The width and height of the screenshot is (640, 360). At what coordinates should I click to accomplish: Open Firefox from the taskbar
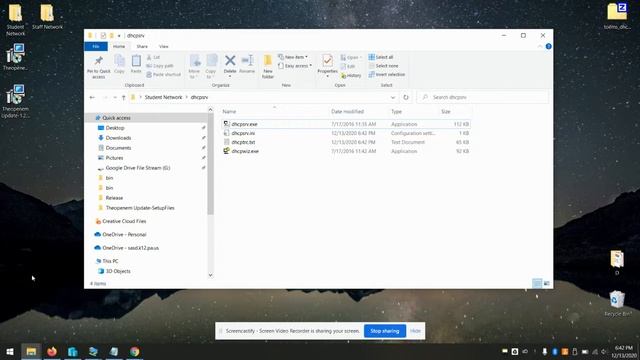tap(52, 351)
